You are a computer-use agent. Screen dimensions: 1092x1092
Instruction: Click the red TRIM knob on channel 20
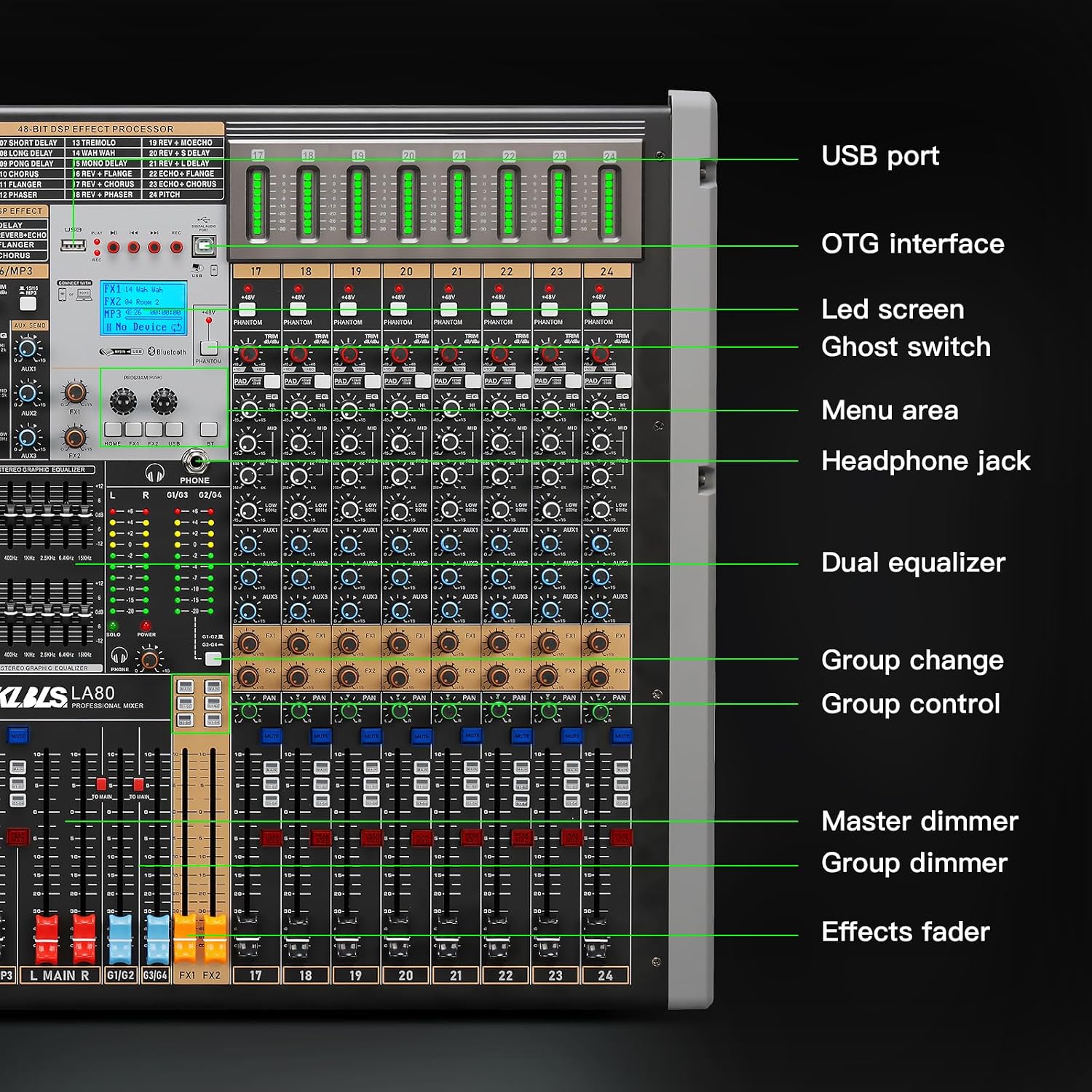pos(399,355)
